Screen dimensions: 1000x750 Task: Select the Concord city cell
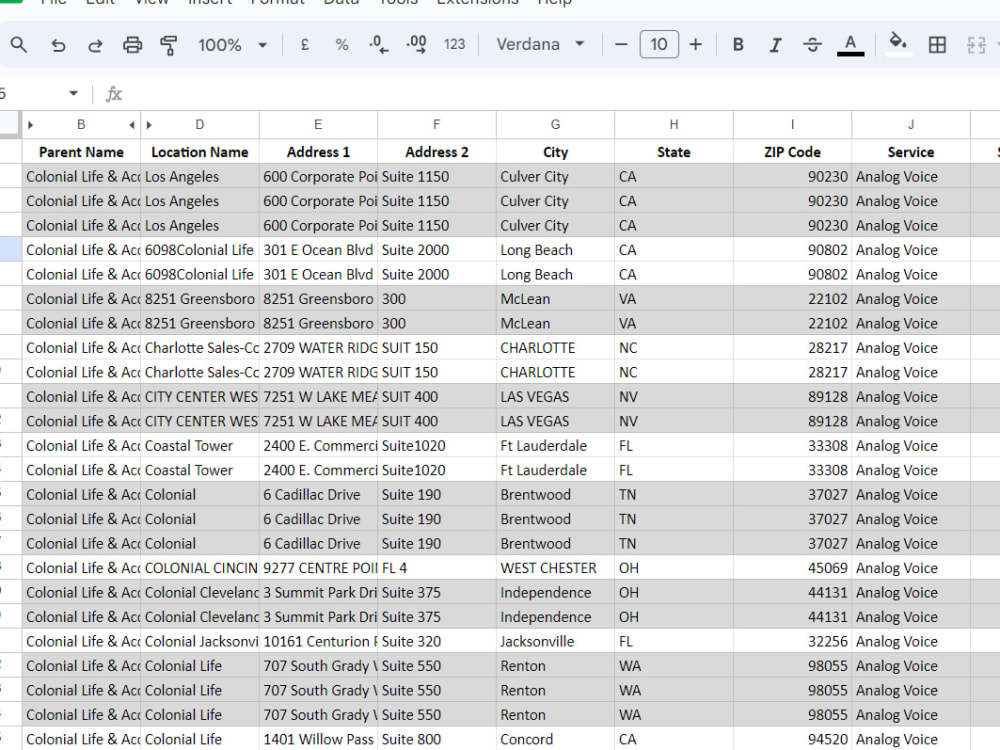pyautogui.click(x=555, y=739)
